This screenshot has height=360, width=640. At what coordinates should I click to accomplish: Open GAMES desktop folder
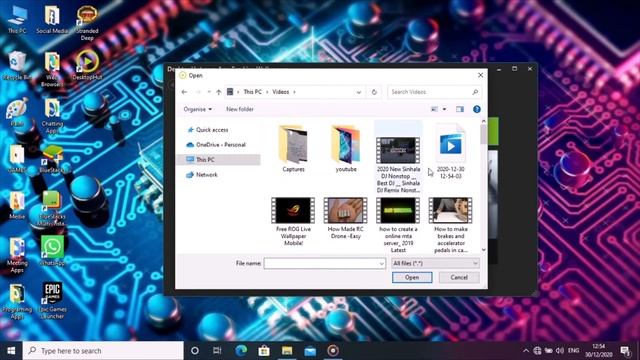click(x=17, y=158)
